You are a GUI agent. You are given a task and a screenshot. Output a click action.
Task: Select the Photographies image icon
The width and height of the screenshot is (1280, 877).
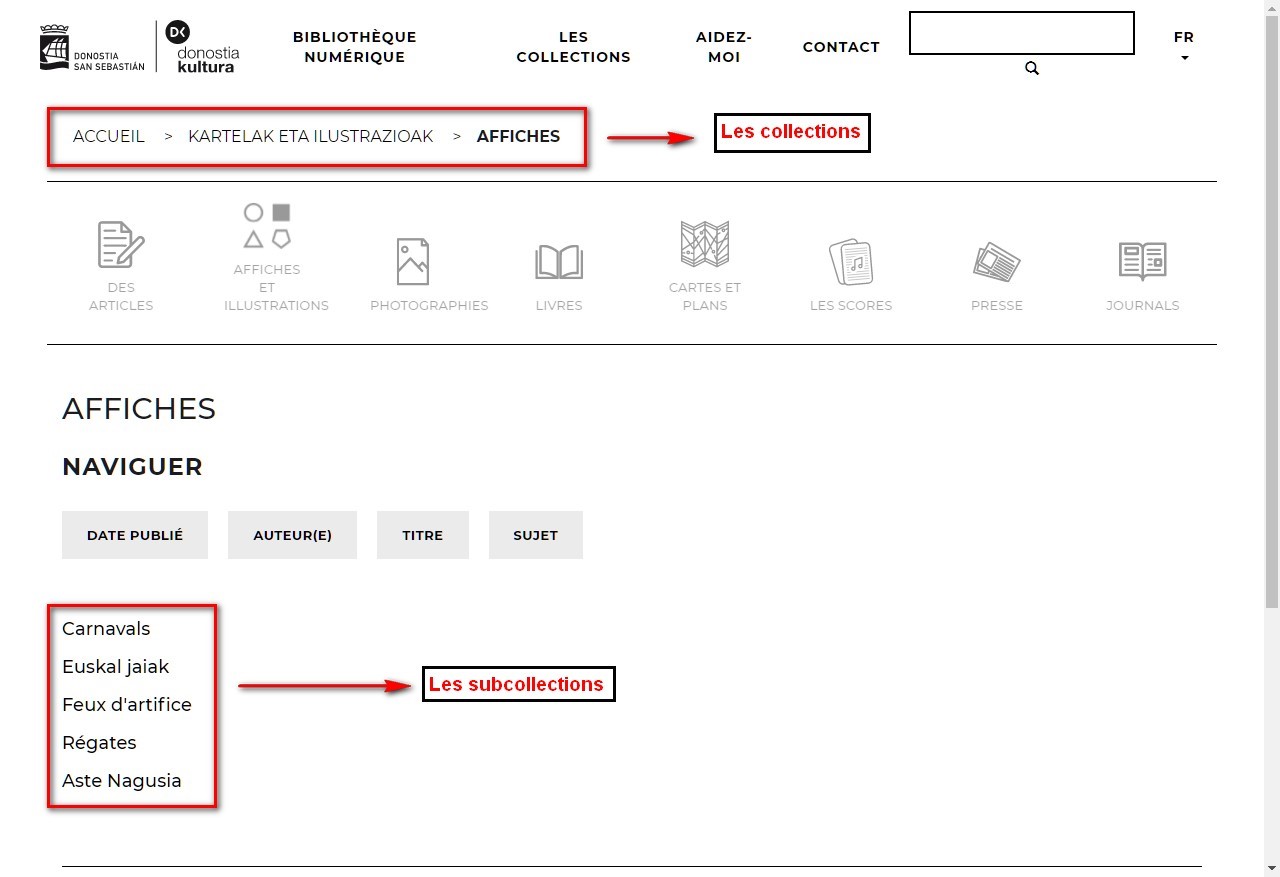(413, 262)
